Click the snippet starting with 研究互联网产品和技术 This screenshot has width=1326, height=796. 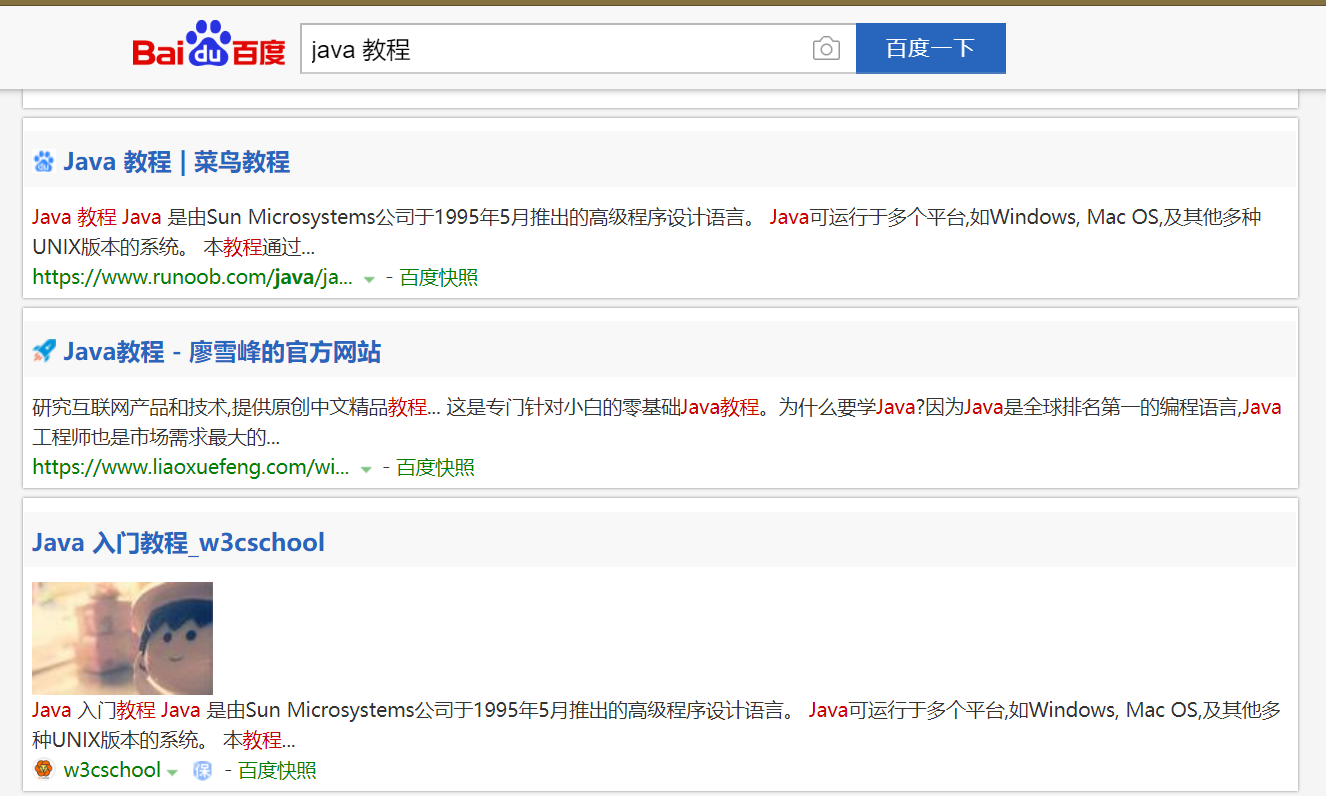[657, 421]
